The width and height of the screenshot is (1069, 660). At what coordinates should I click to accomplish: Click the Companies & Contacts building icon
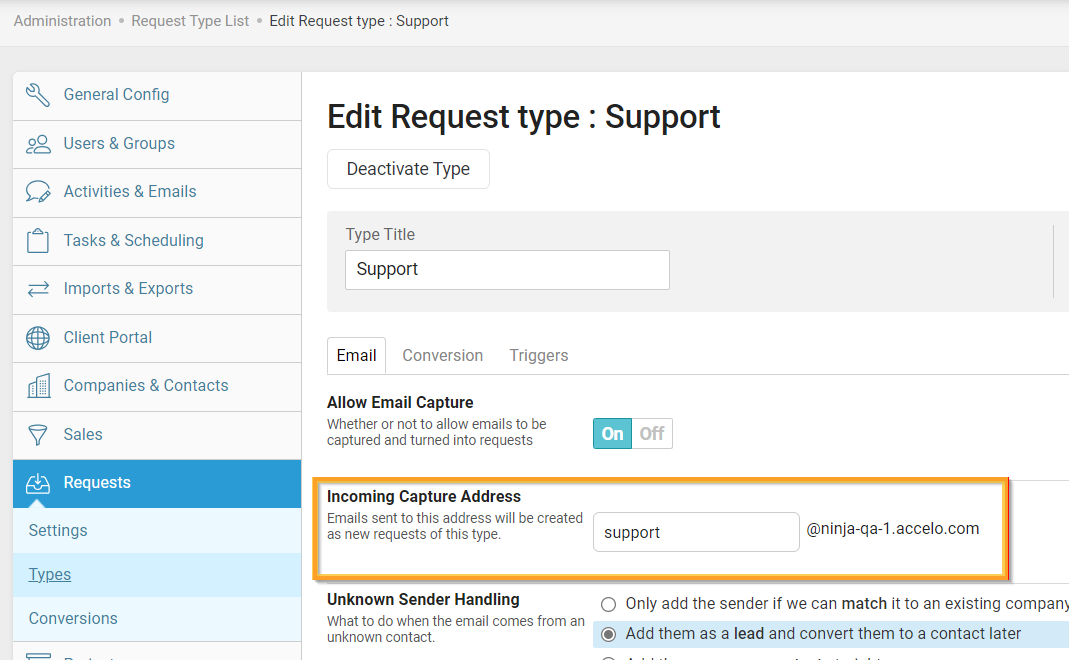(38, 386)
